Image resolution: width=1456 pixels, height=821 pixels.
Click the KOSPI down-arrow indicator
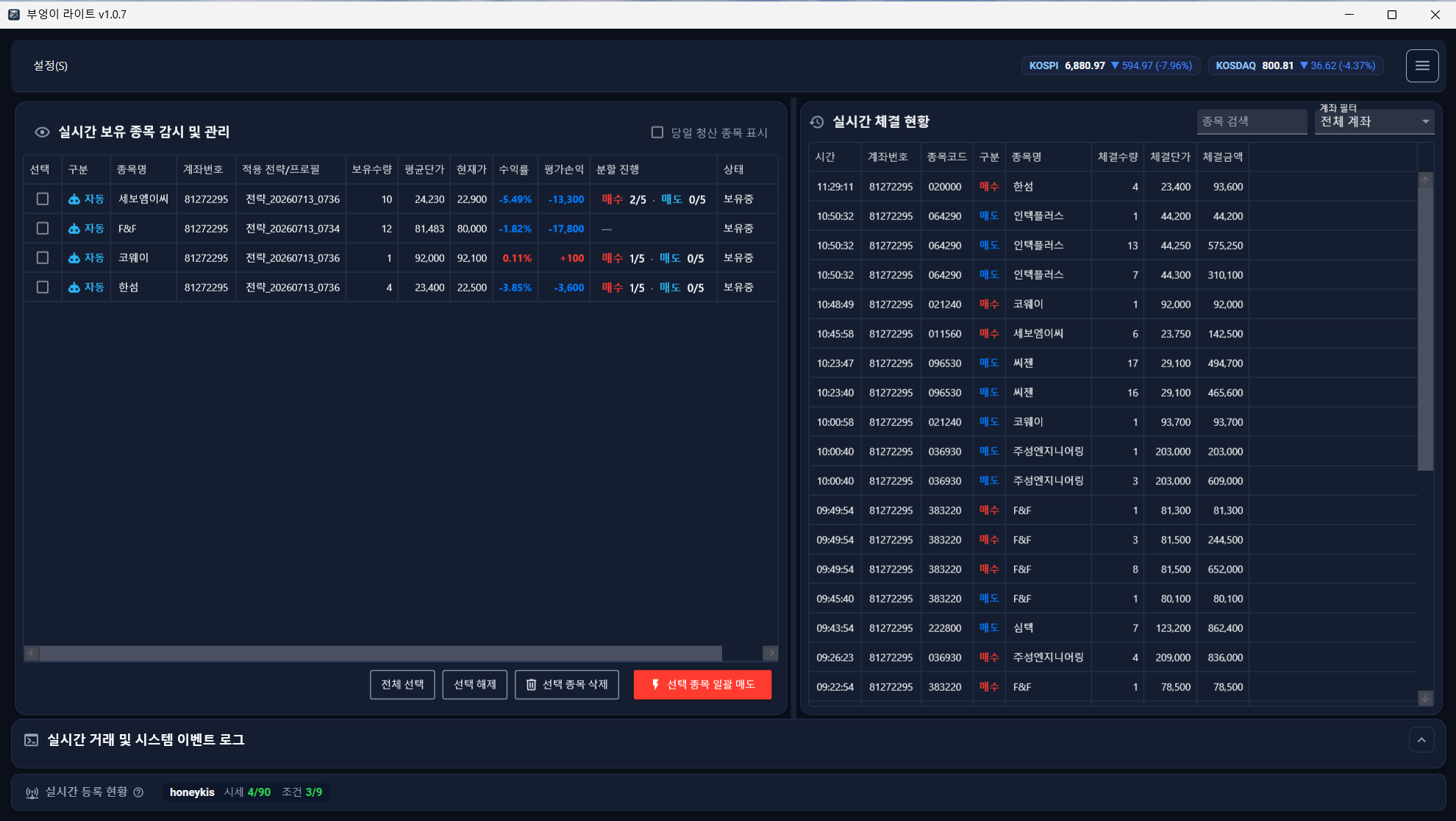coord(1115,65)
